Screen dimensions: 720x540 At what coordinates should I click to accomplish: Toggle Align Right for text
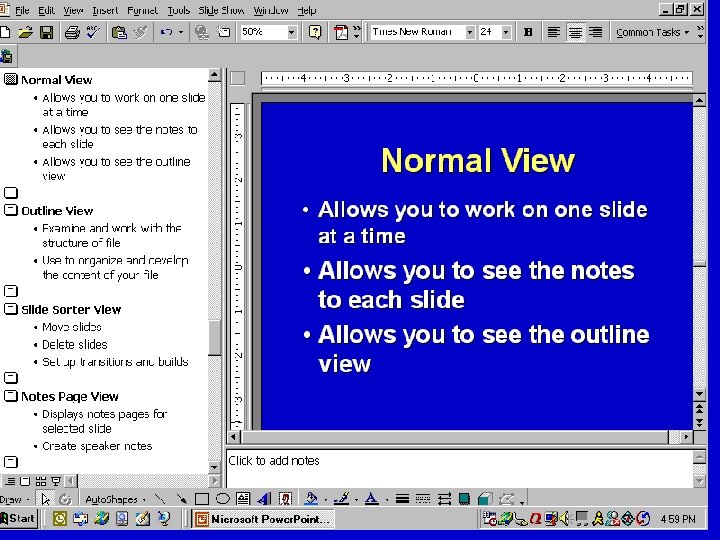596,32
